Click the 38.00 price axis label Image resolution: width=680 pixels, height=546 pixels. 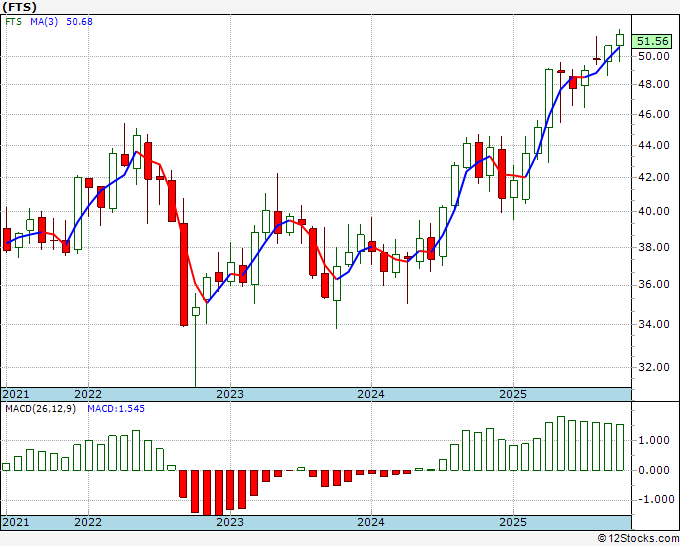654,247
